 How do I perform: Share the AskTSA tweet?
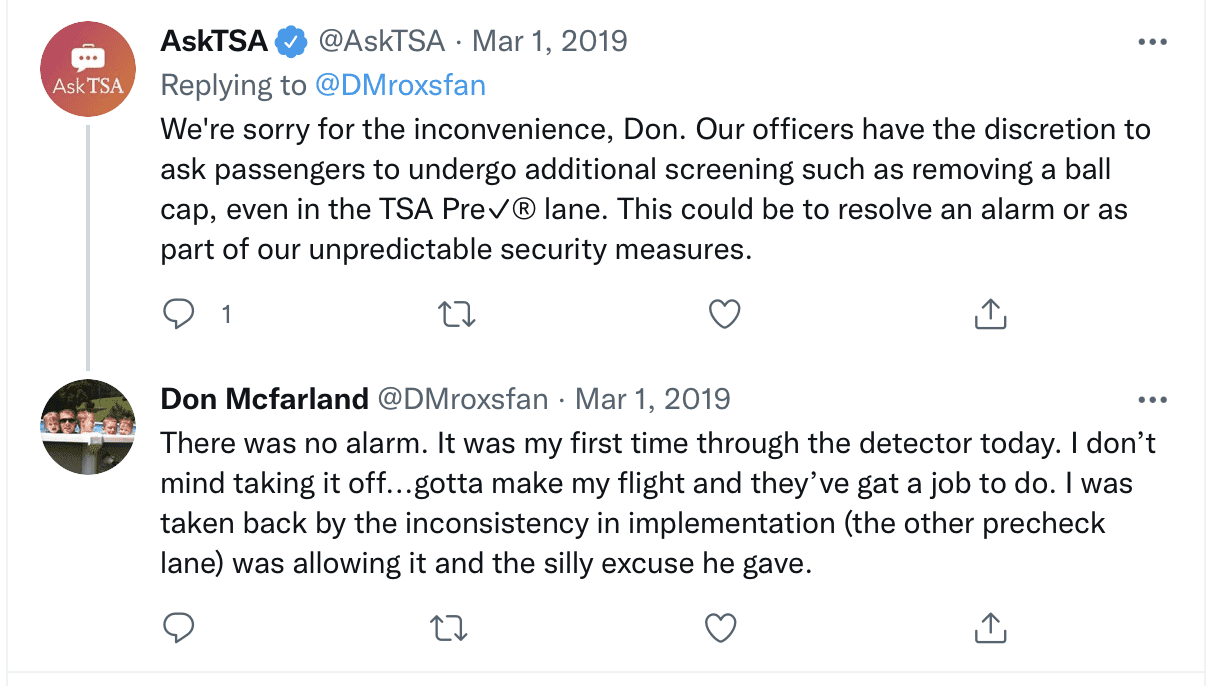pos(989,314)
